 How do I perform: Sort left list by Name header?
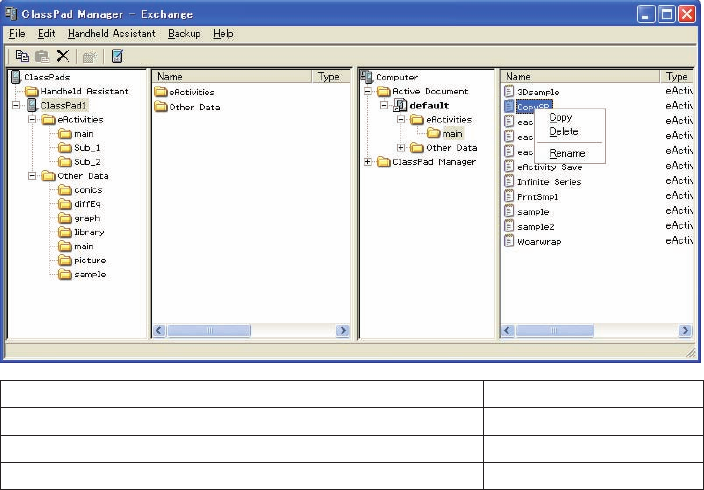point(232,77)
